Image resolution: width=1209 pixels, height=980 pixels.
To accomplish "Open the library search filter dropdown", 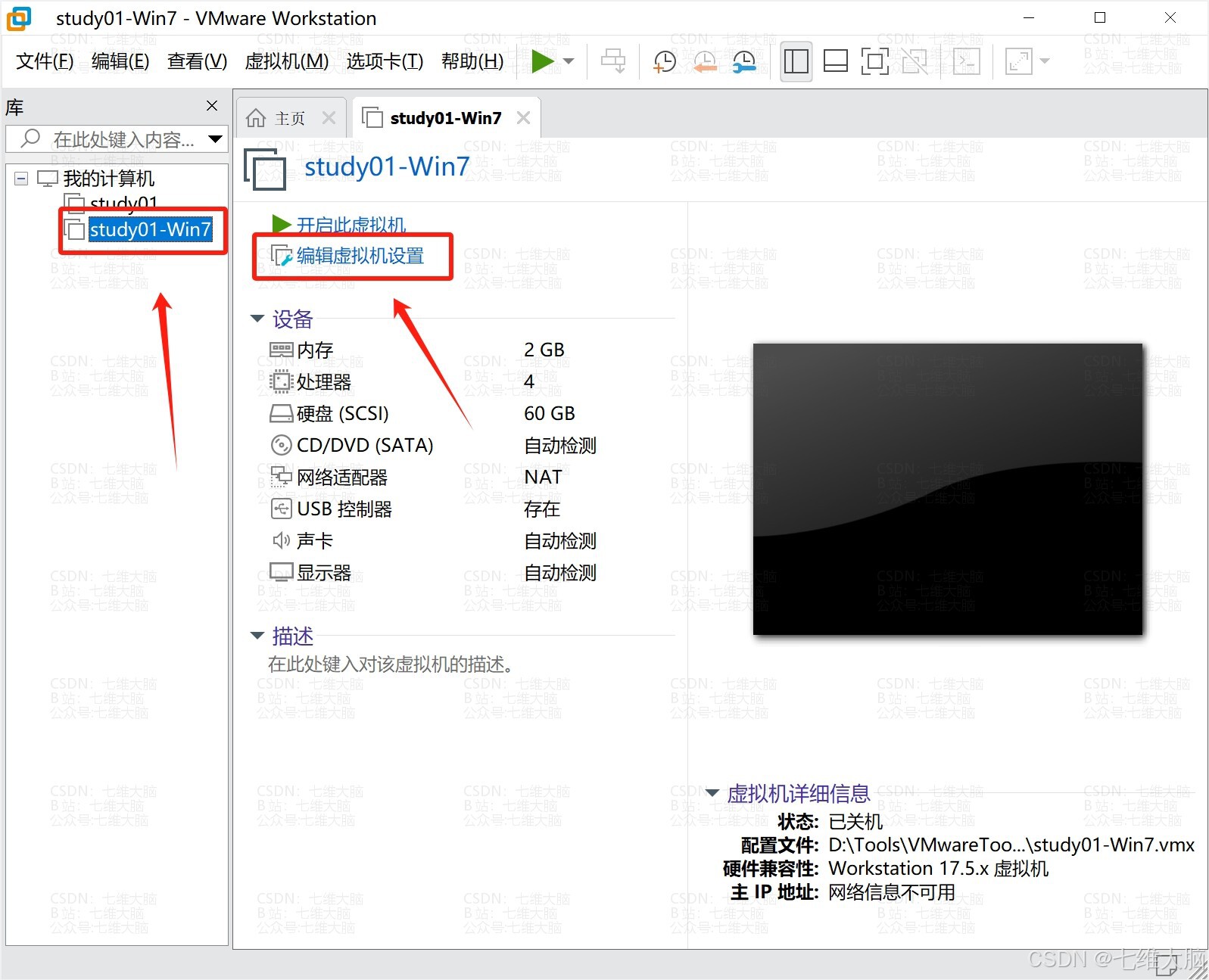I will click(x=215, y=139).
